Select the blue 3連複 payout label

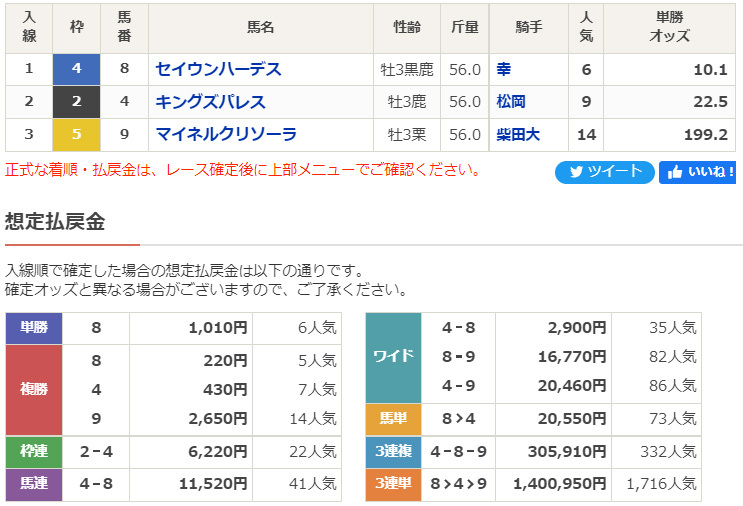[393, 452]
